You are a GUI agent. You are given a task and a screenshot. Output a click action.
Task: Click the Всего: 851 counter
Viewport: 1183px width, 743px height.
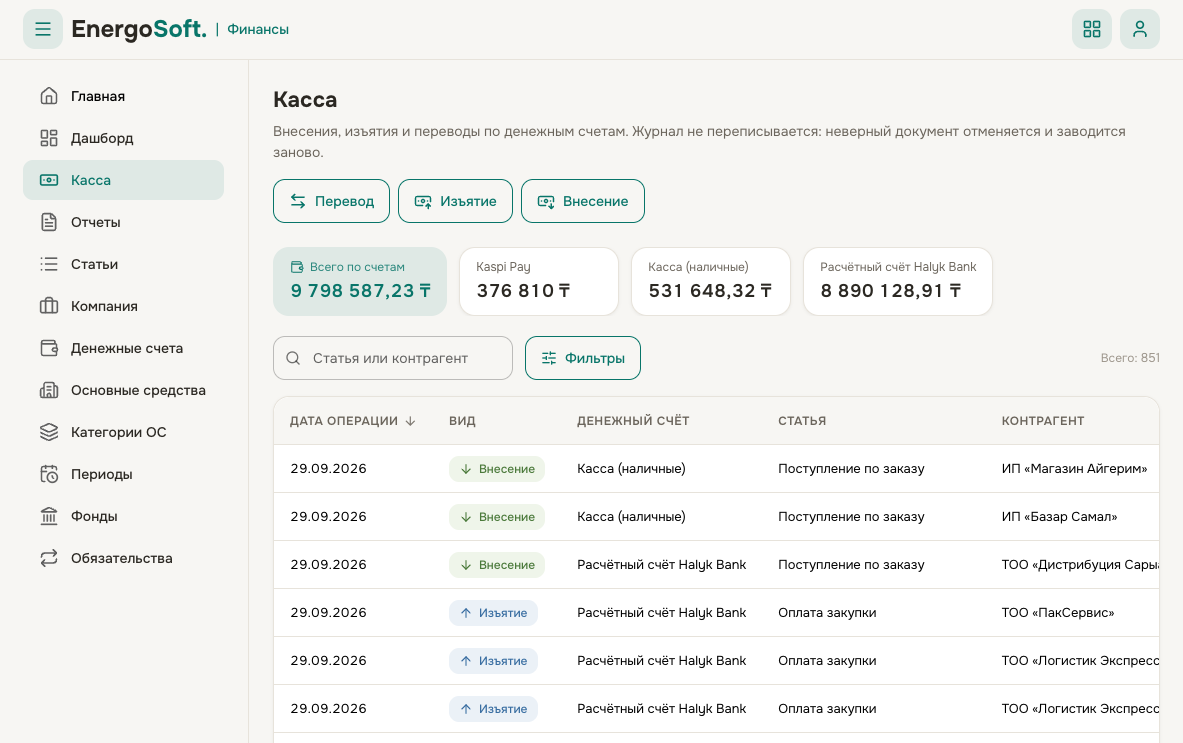coord(1129,358)
